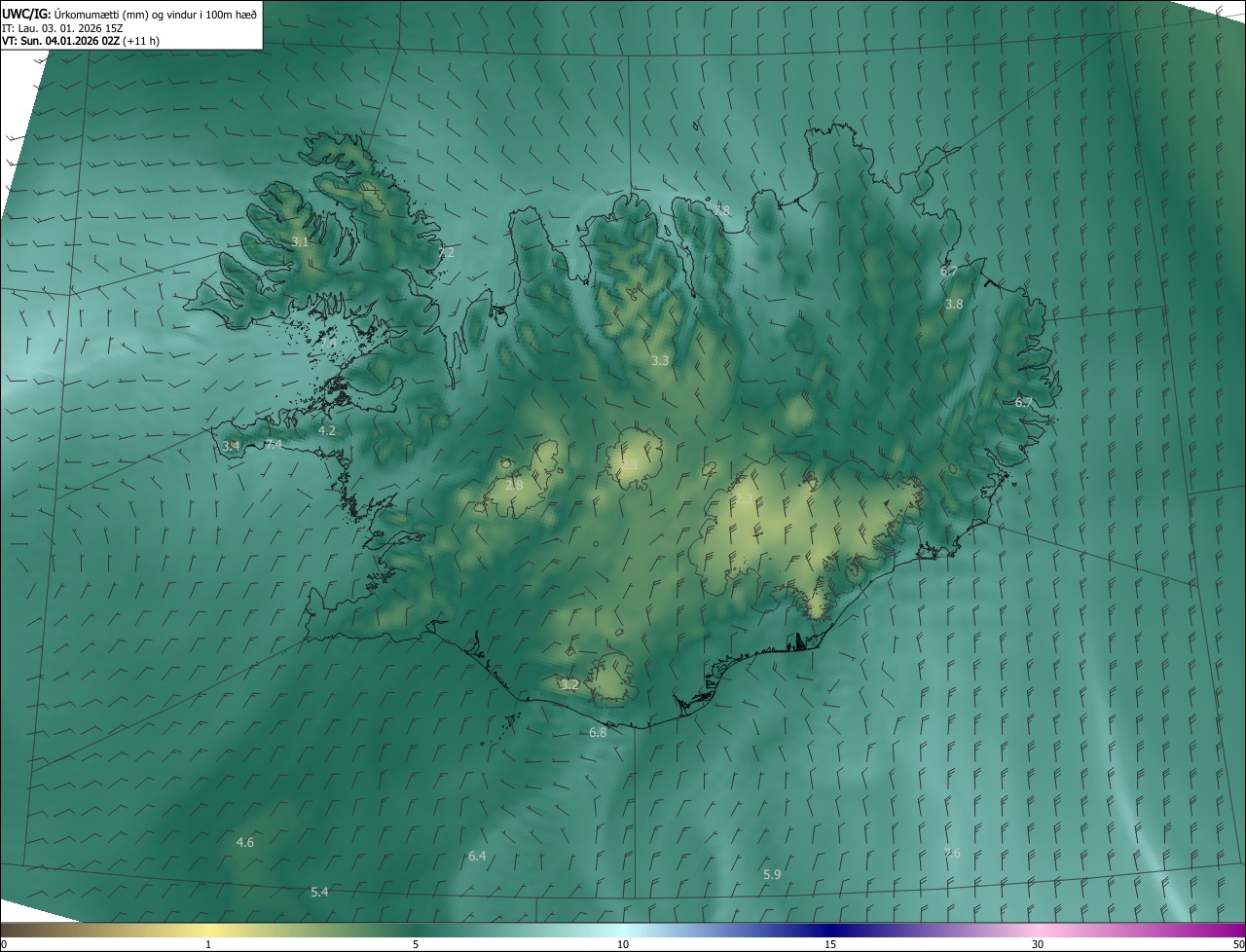The image size is (1246, 952).
Task: Select the "5.4" value label
Action: tap(319, 892)
